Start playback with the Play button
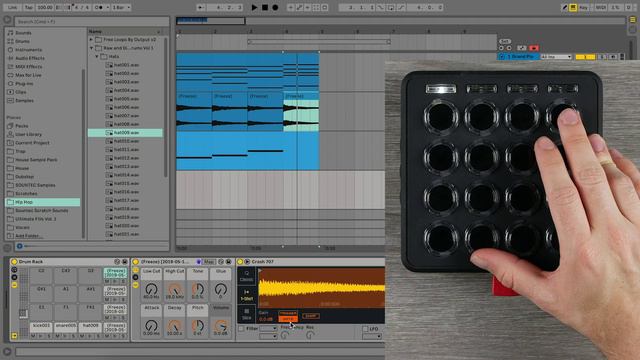Screen dimensions: 640x360 pos(254,7)
